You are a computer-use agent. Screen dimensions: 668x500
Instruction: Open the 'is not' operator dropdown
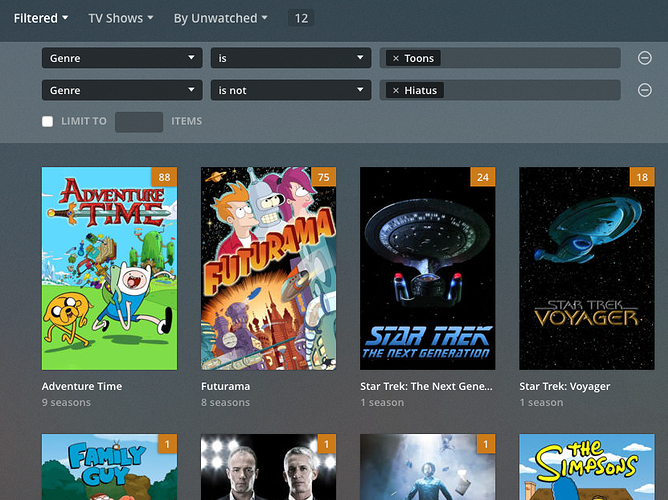tap(291, 90)
